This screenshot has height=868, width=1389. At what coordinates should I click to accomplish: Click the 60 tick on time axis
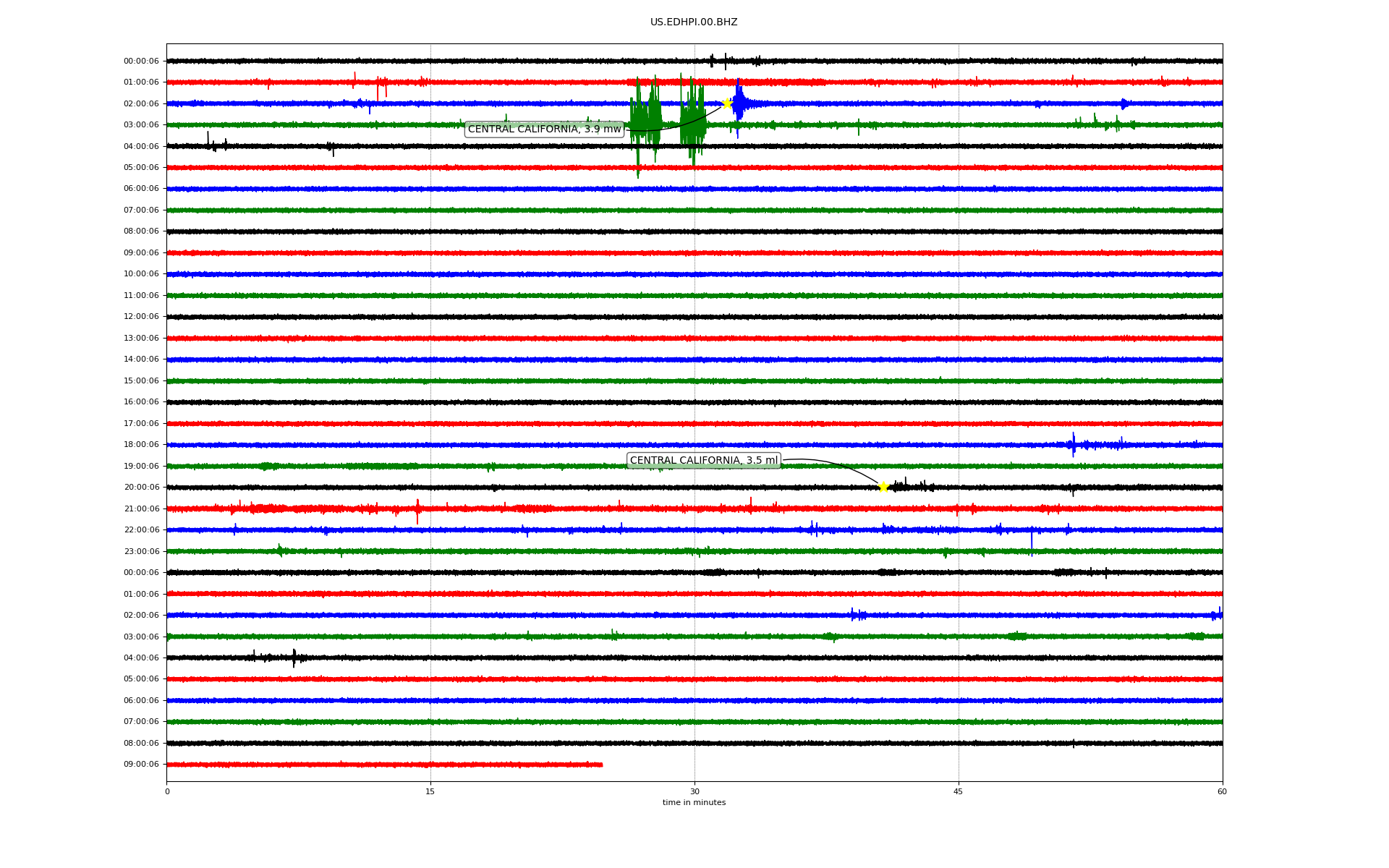click(x=1222, y=791)
